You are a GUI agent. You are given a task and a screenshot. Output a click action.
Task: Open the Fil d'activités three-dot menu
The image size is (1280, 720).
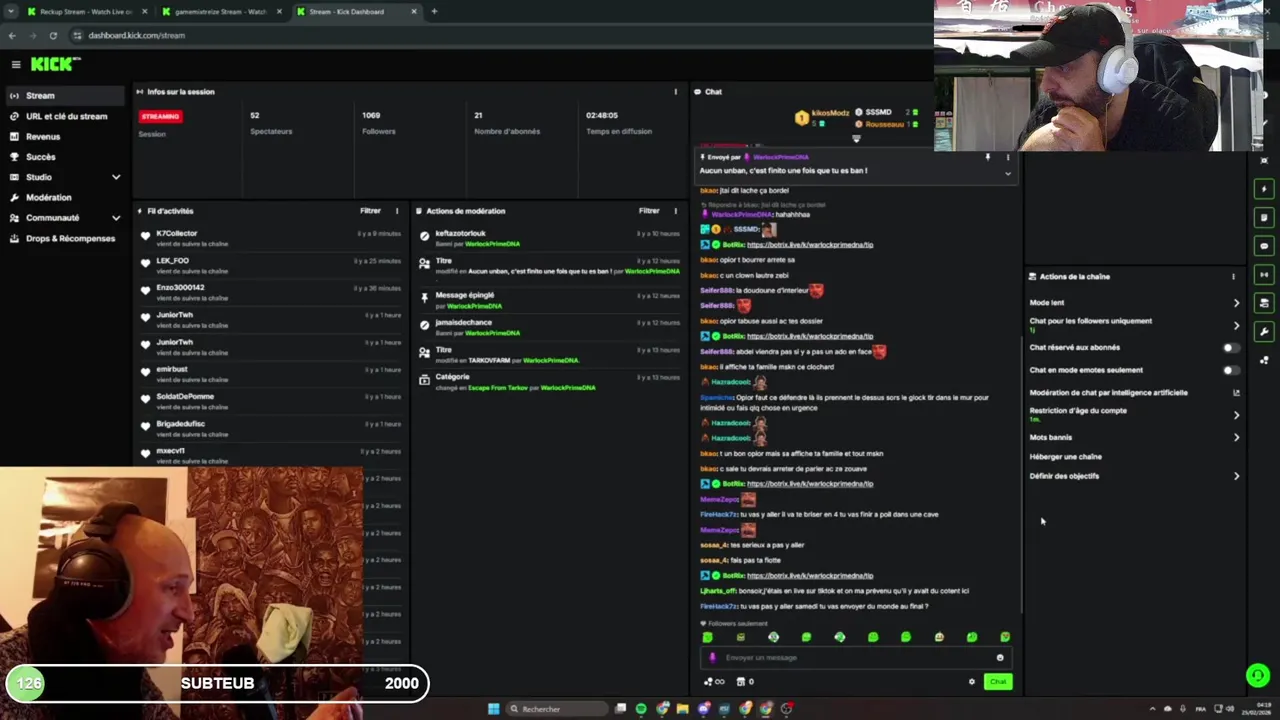397,211
